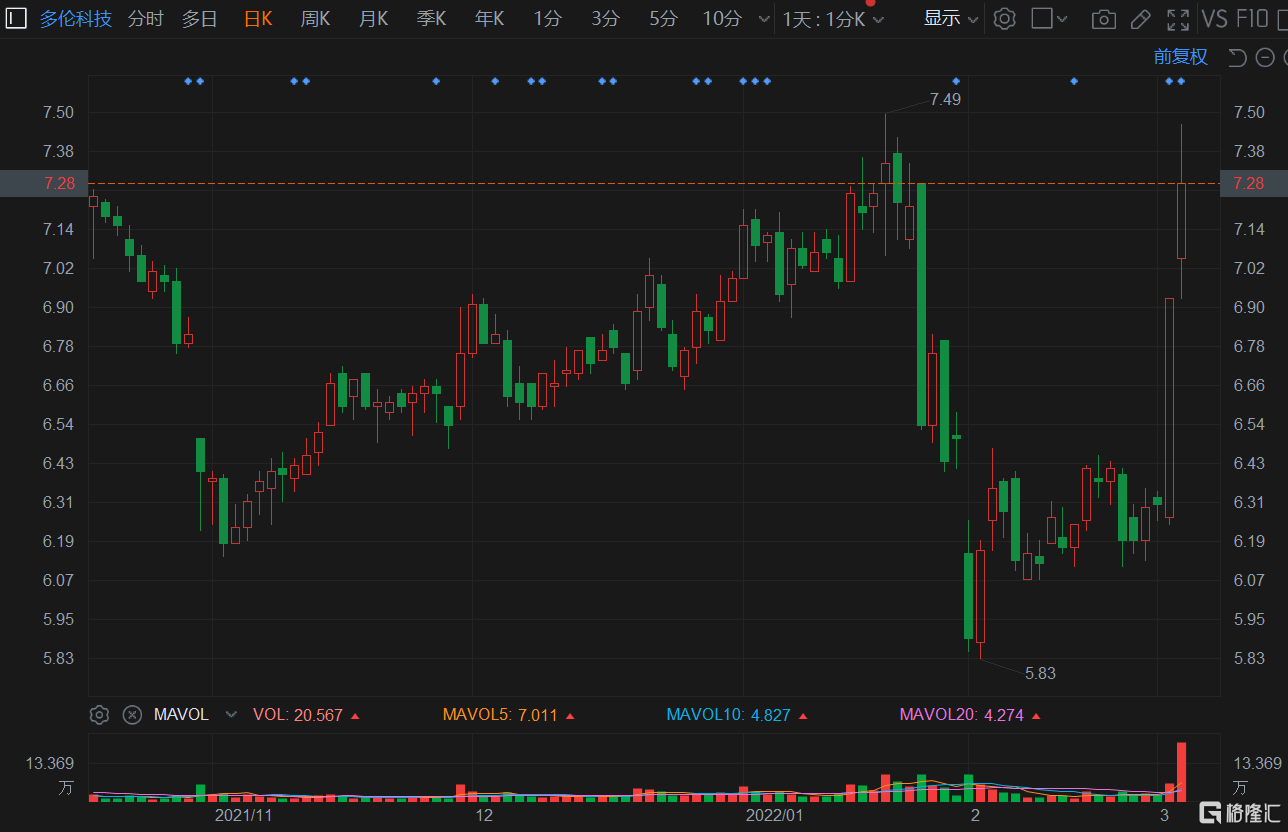
Task: Open the MAVOL indicator dropdown
Action: [232, 715]
